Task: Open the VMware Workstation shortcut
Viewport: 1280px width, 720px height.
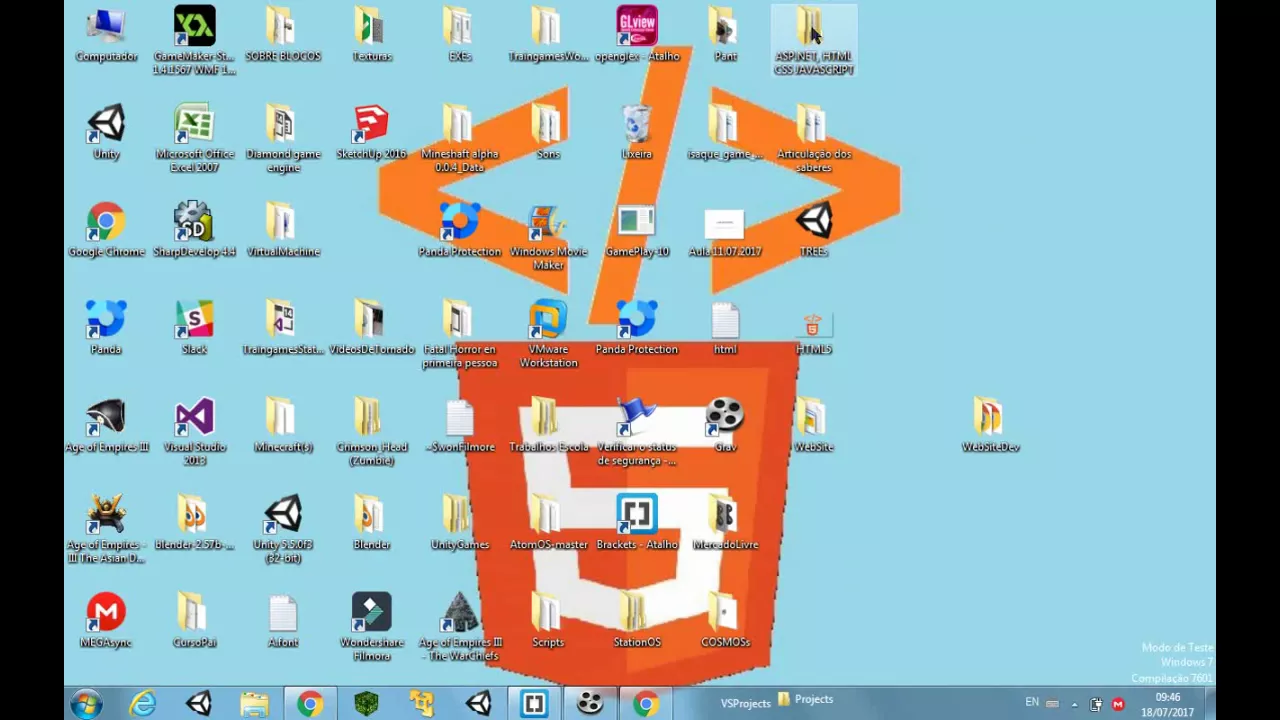Action: click(548, 334)
